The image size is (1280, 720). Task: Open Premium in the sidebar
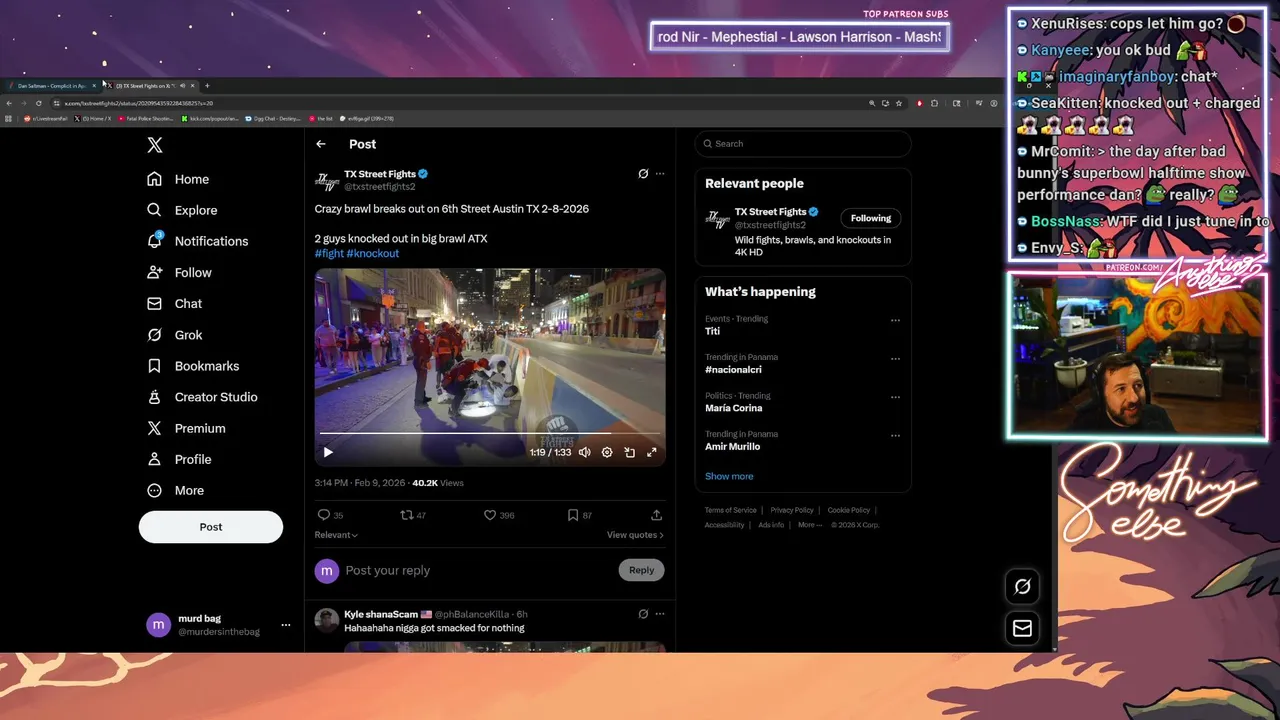pyautogui.click(x=186, y=428)
